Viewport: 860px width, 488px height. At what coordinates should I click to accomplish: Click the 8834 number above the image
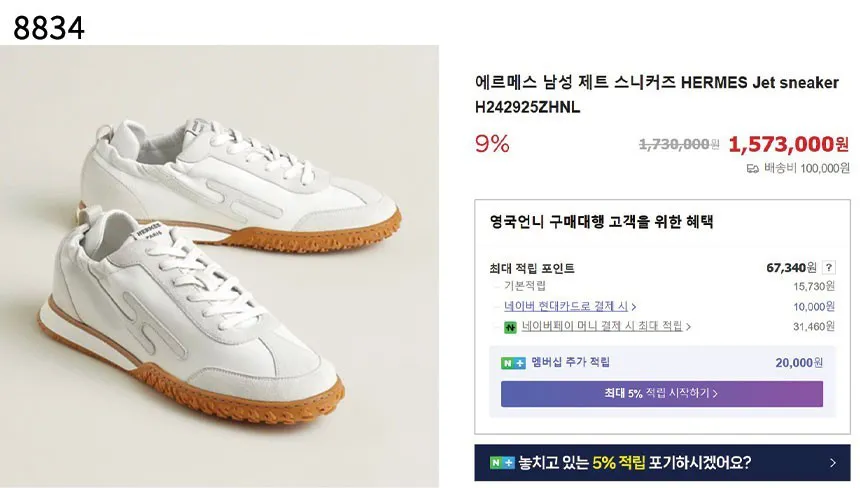coord(49,27)
